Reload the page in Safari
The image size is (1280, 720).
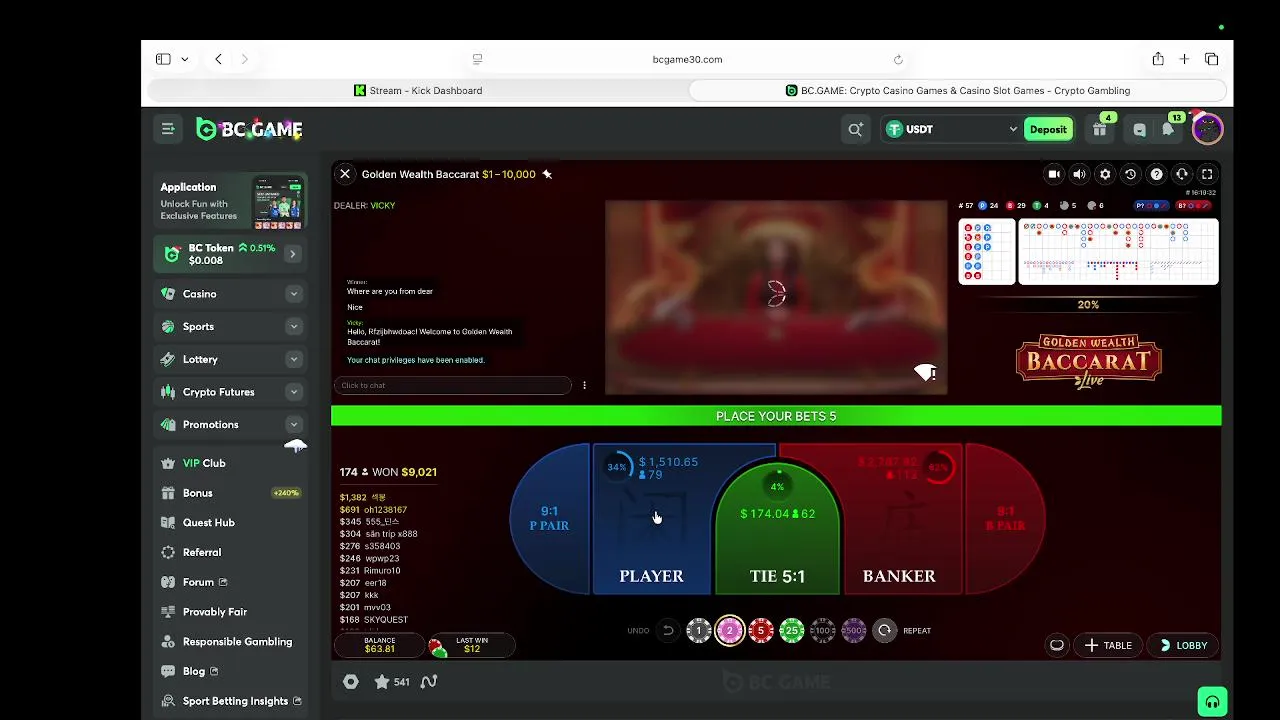898,60
